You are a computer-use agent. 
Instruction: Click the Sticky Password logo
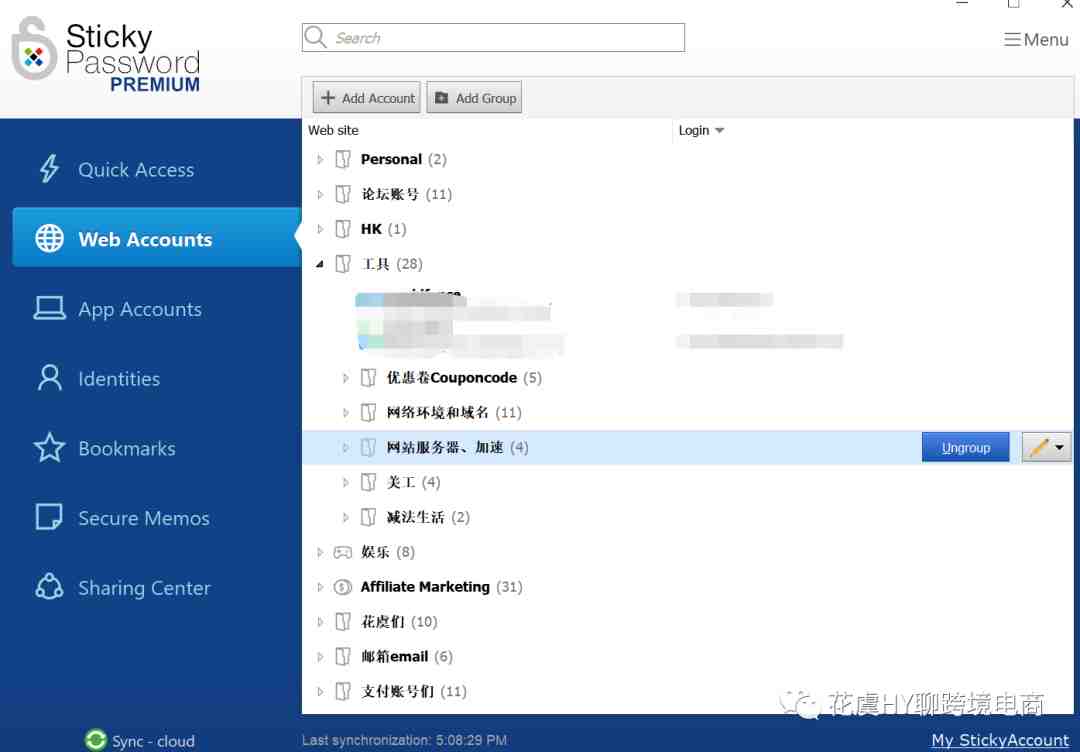[106, 55]
